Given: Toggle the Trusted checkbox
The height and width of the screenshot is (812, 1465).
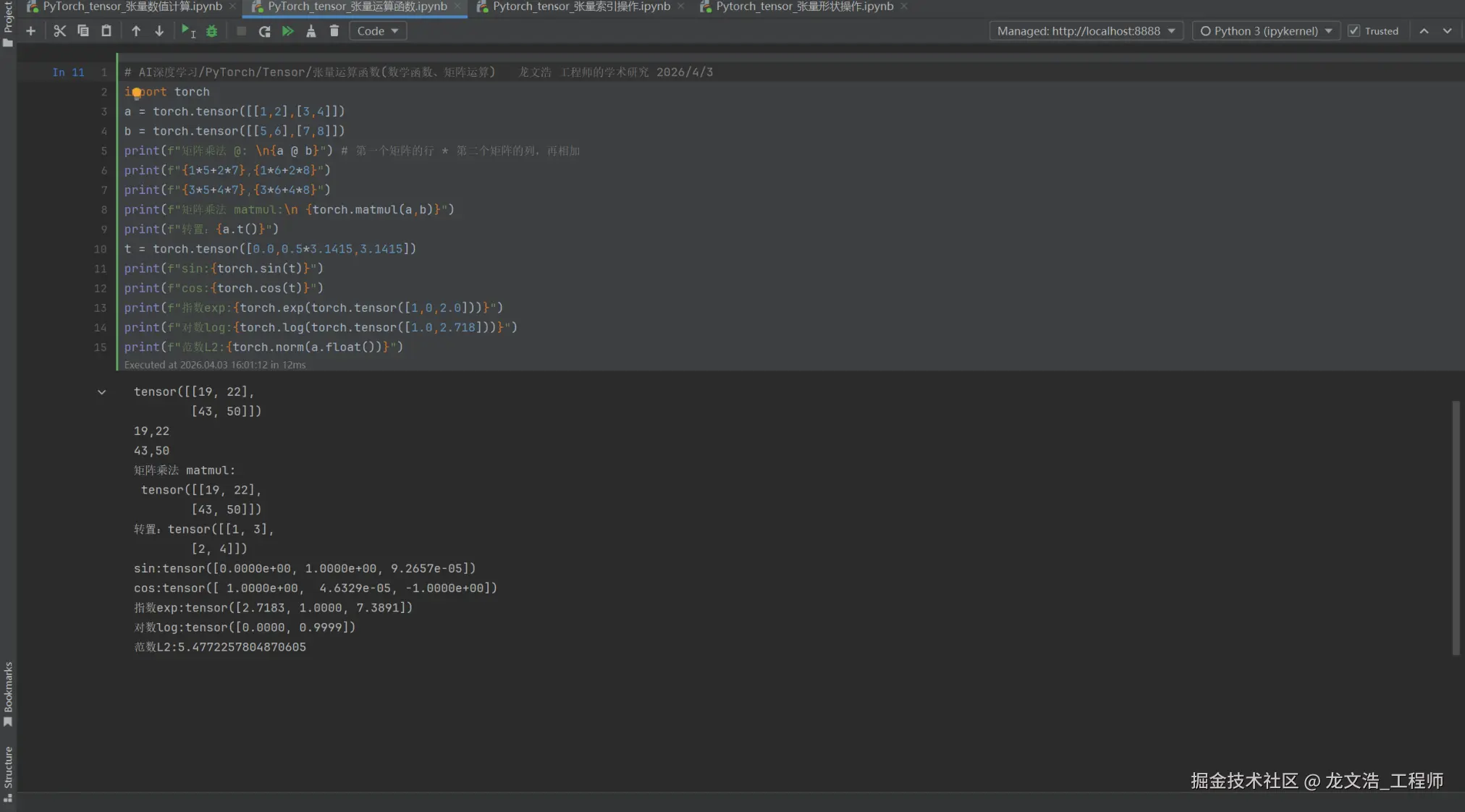Looking at the screenshot, I should 1354,31.
